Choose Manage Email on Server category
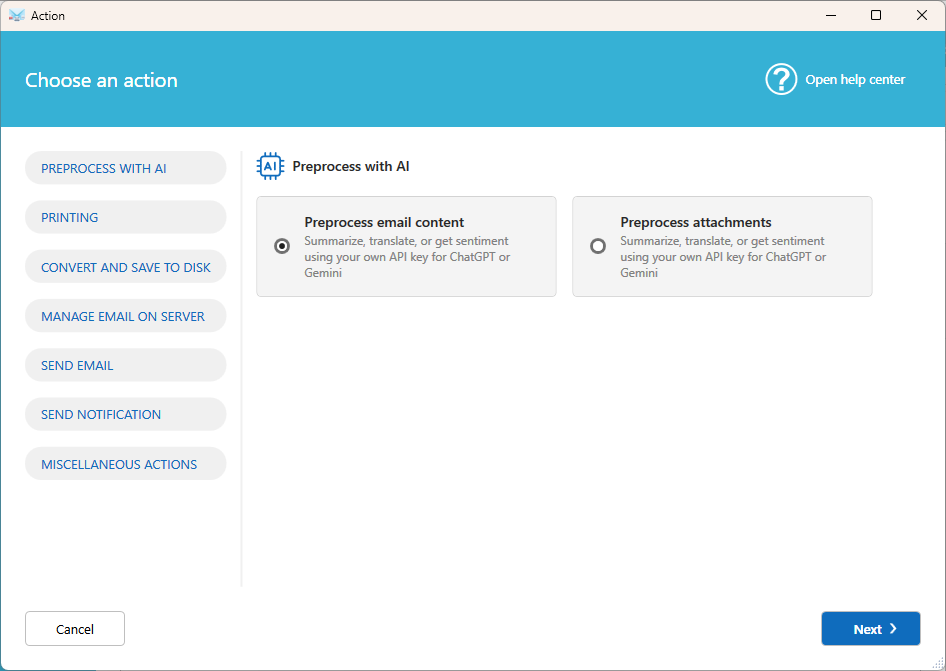Image resolution: width=946 pixels, height=671 pixels. pyautogui.click(x=125, y=316)
